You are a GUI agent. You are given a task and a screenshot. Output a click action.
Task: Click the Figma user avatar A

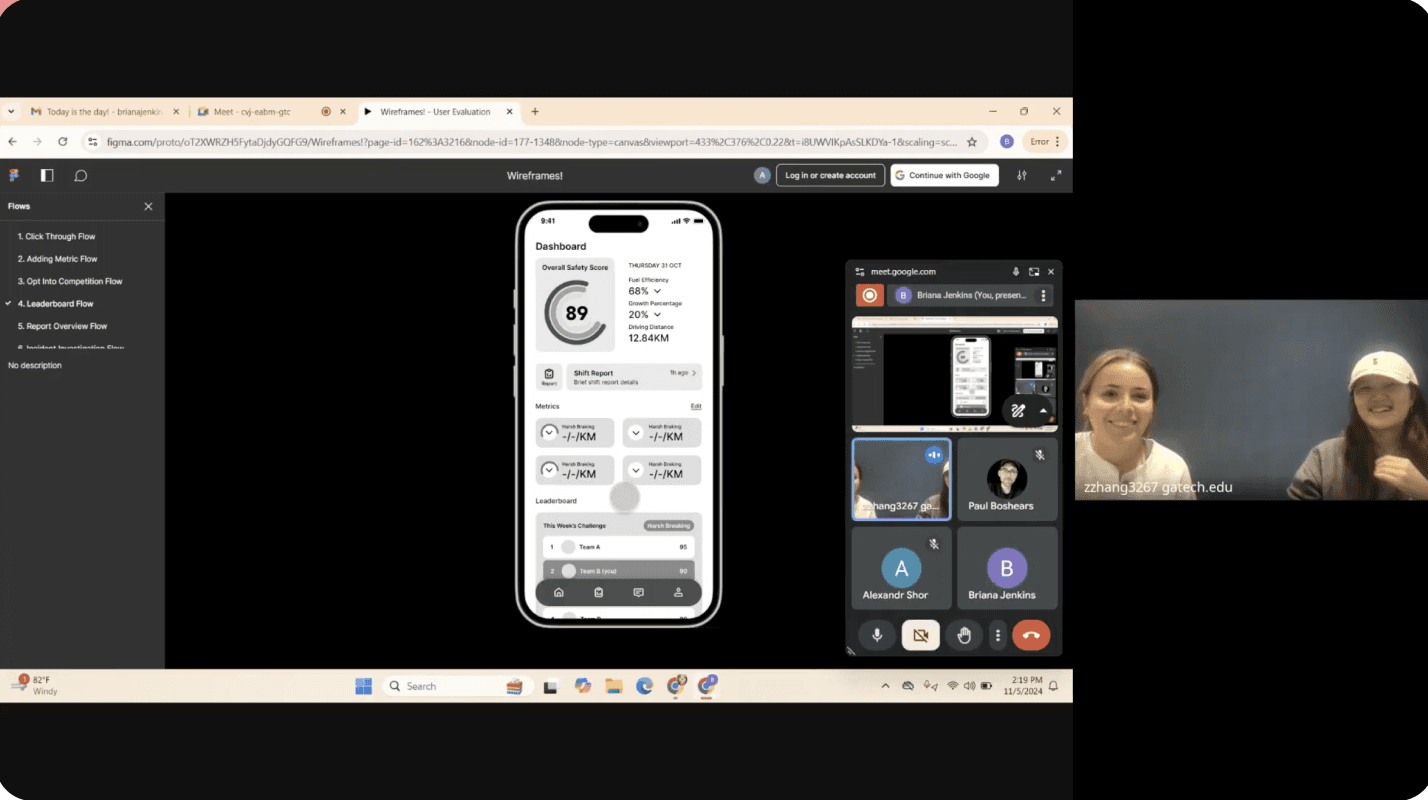pyautogui.click(x=762, y=175)
